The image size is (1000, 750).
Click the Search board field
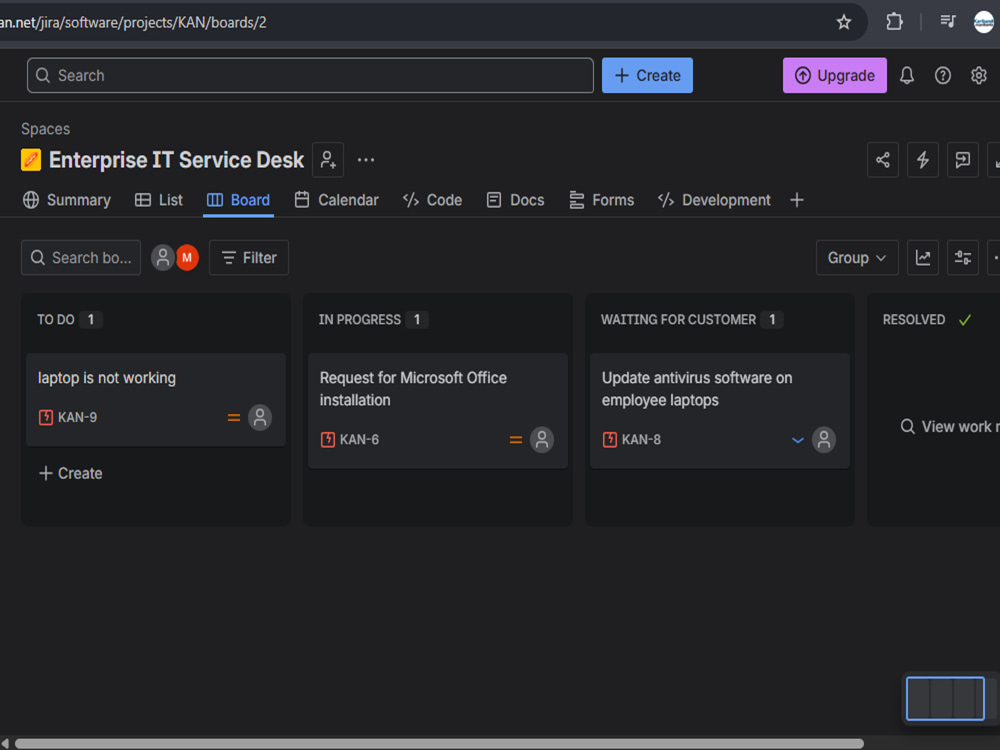[x=81, y=258]
